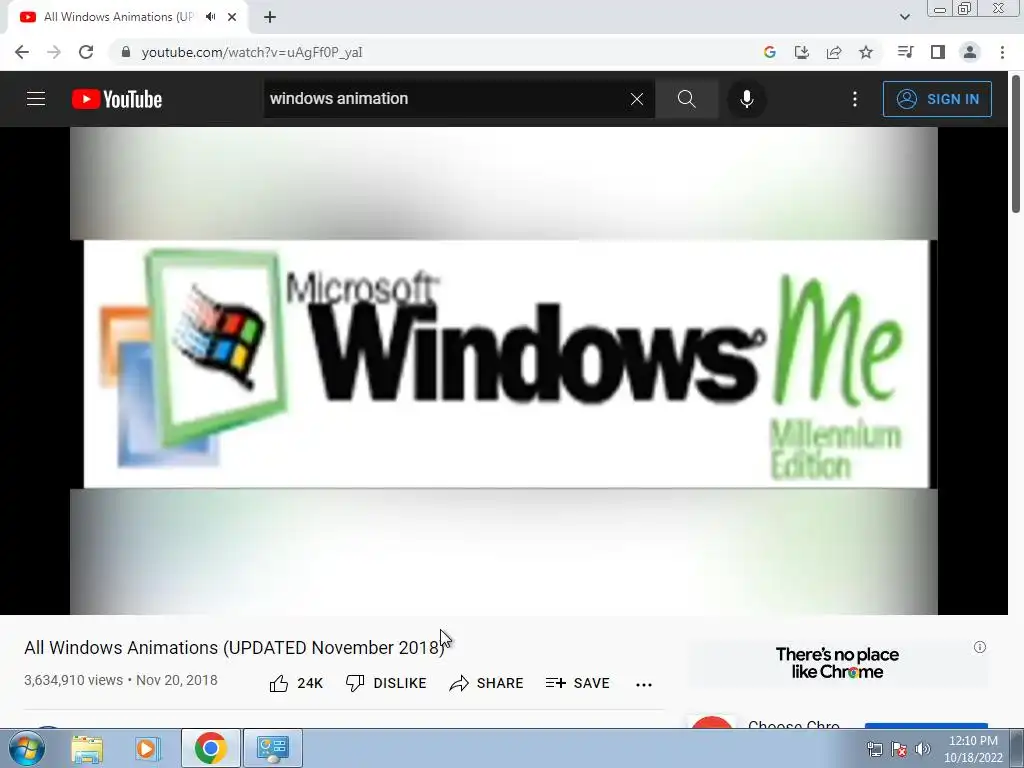The image size is (1024, 768).
Task: Open a new browser tab
Action: 270,17
